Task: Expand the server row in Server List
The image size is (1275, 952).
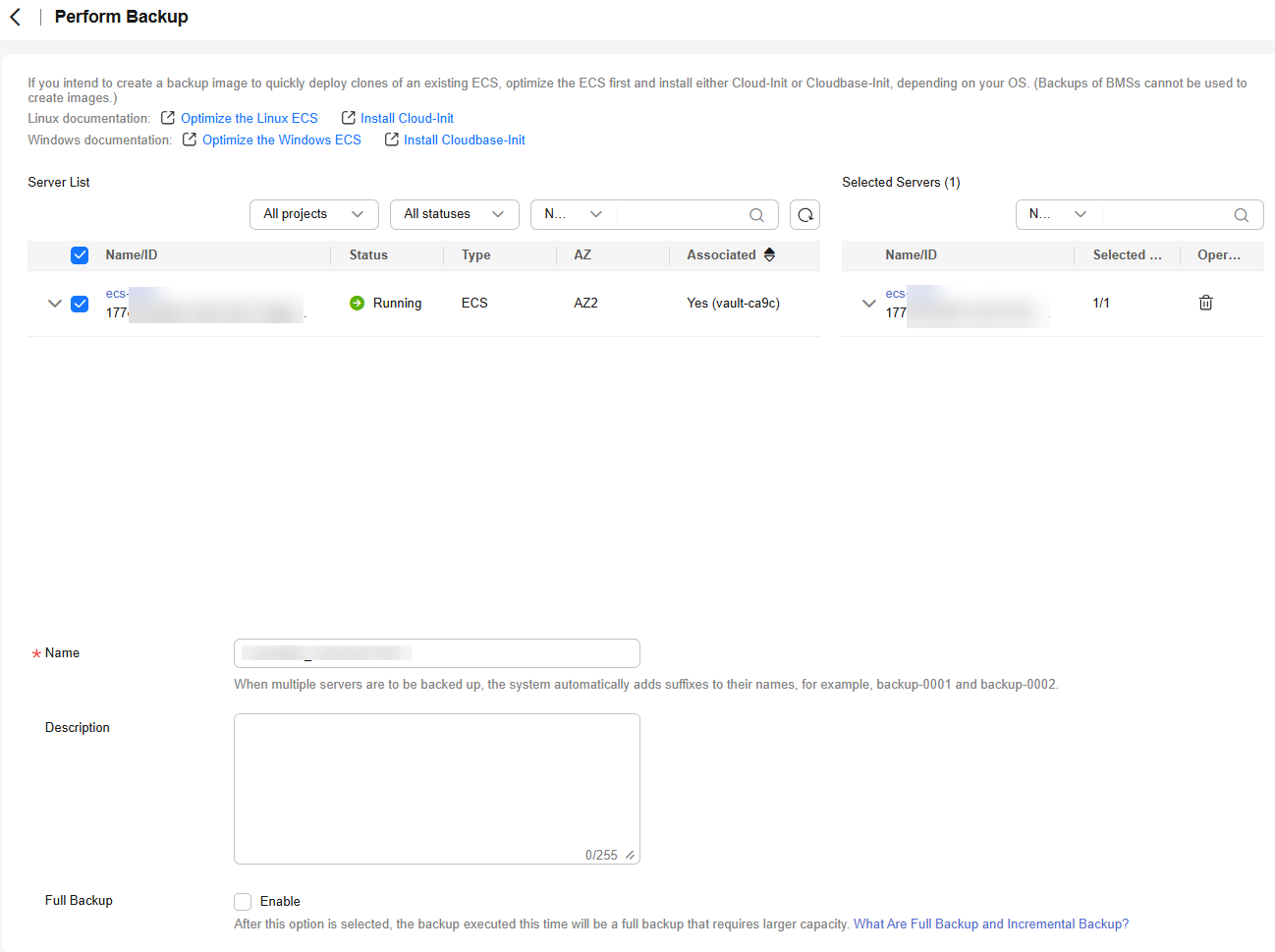Action: (54, 304)
